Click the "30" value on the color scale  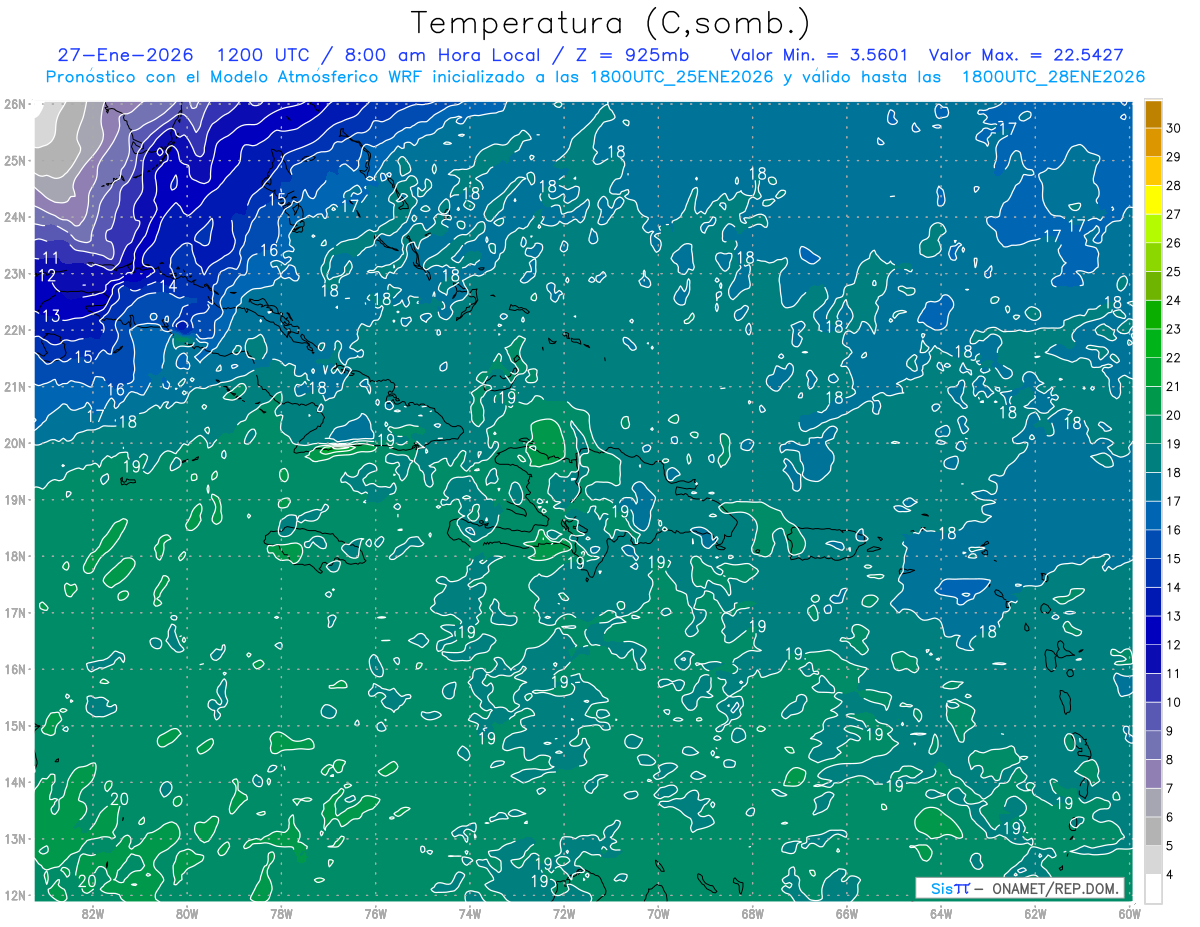click(1174, 128)
